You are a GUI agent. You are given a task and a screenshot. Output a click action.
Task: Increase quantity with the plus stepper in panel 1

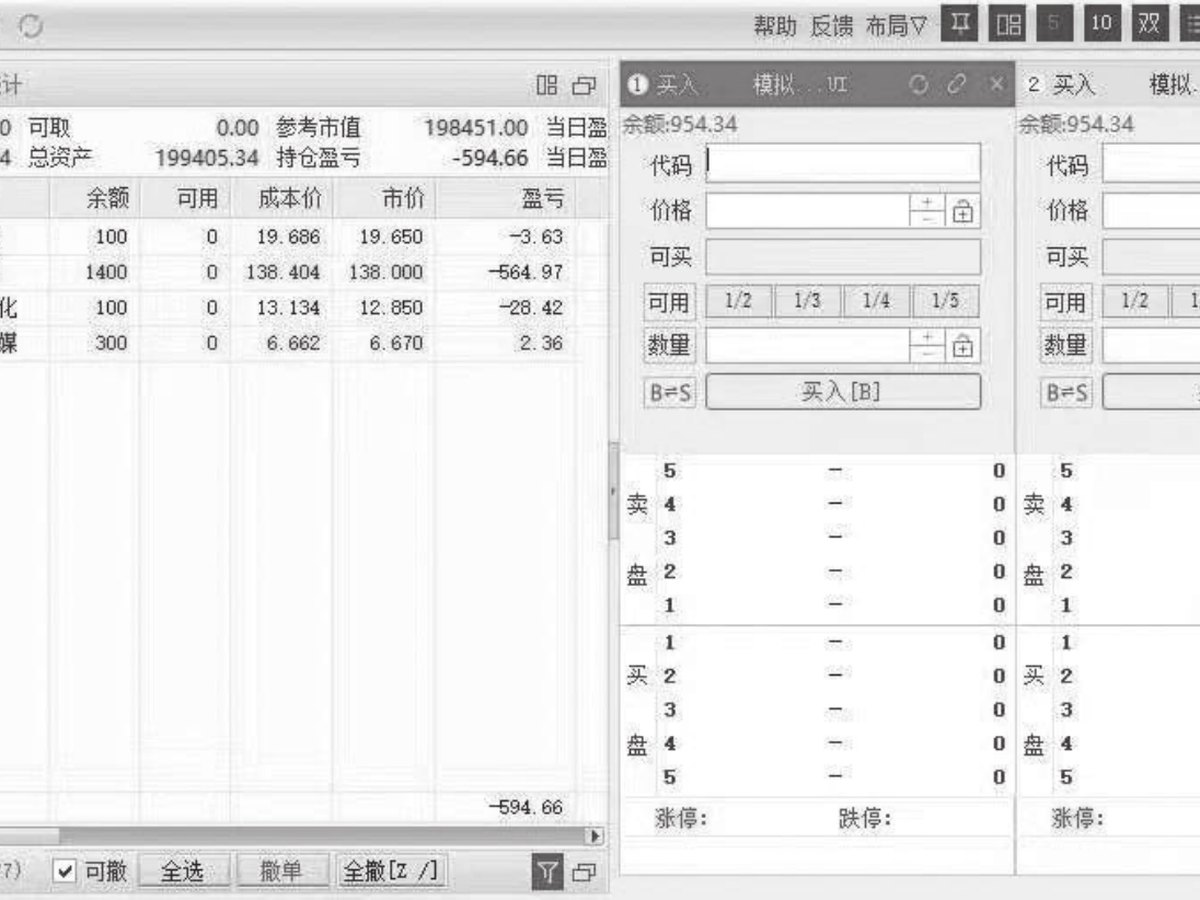point(928,338)
